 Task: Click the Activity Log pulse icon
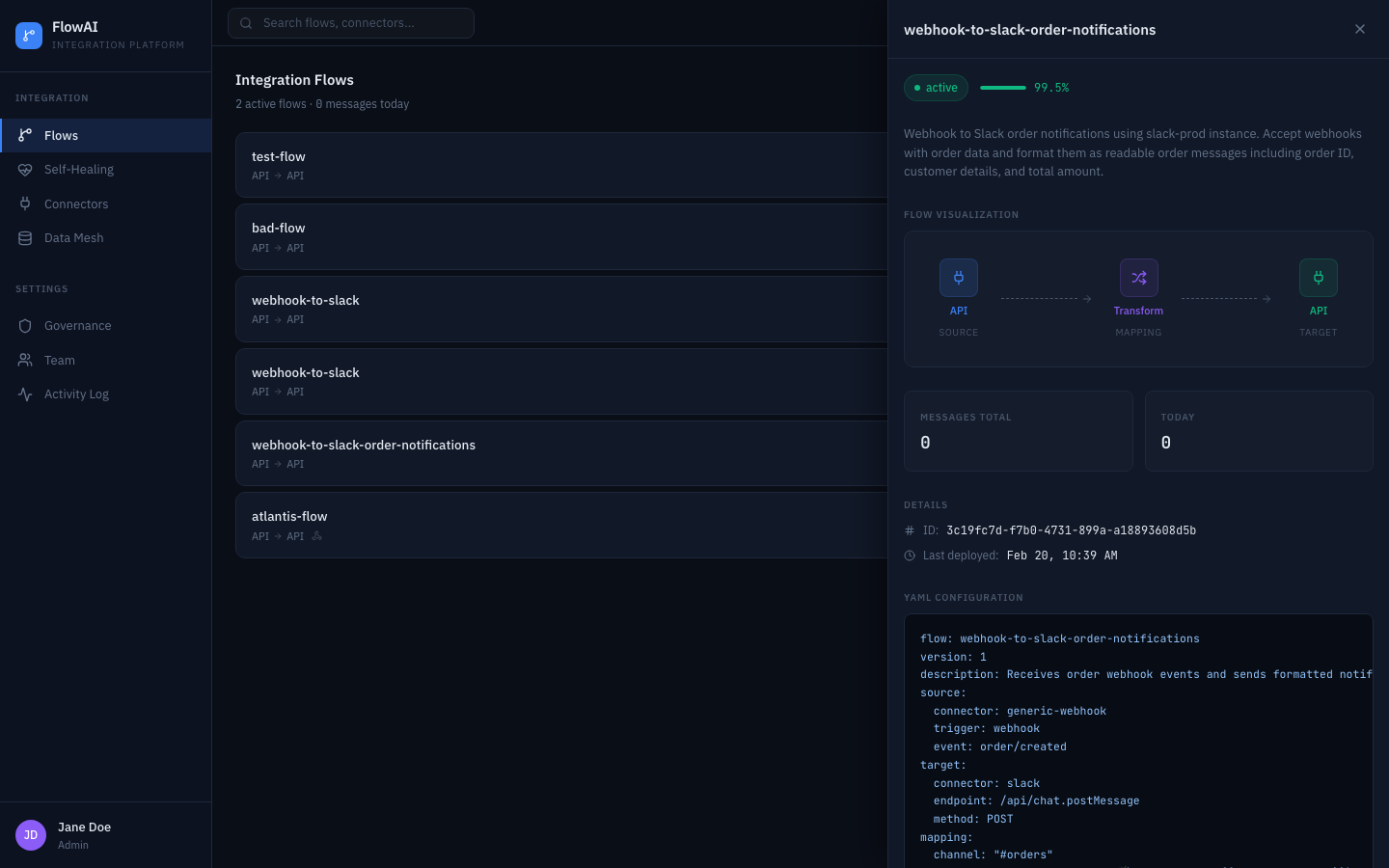pos(25,393)
